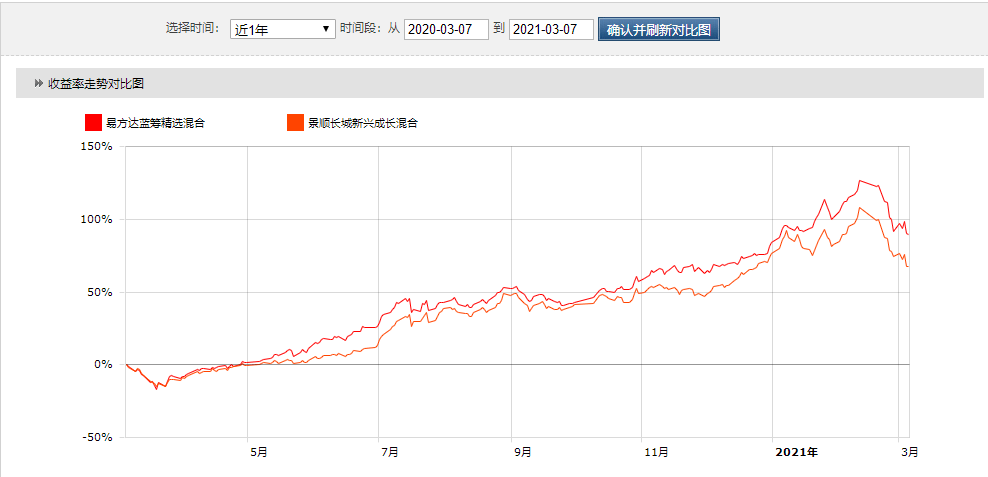988x477 pixels.
Task: Toggle the 易方达蓝筹精选混合 legend label
Action: [x=155, y=123]
